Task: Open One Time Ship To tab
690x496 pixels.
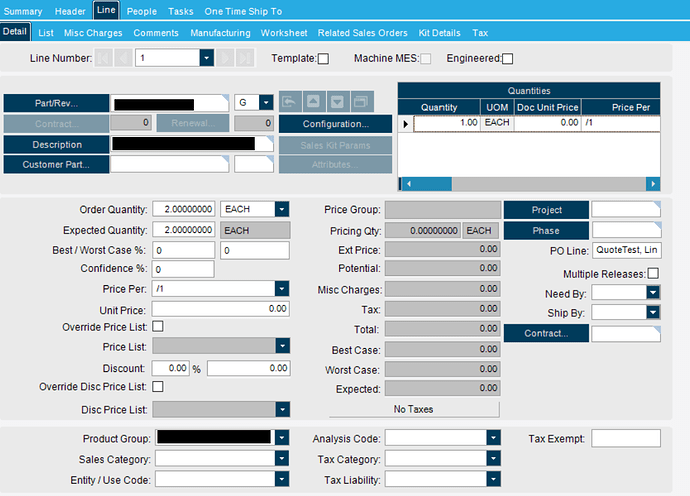Action: 243,11
